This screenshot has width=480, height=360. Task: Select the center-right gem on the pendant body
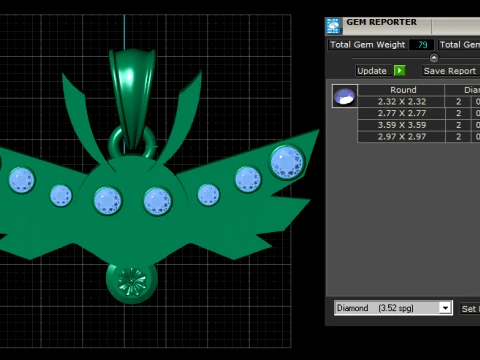point(158,201)
